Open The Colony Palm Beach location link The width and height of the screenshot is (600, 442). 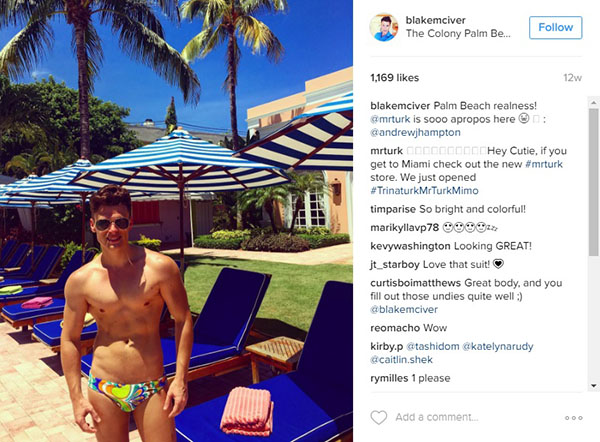[458, 34]
